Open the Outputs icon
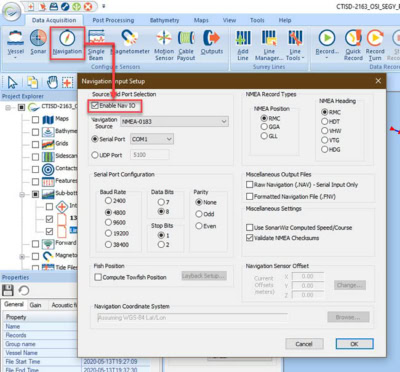400x372 pixels. pos(212,37)
